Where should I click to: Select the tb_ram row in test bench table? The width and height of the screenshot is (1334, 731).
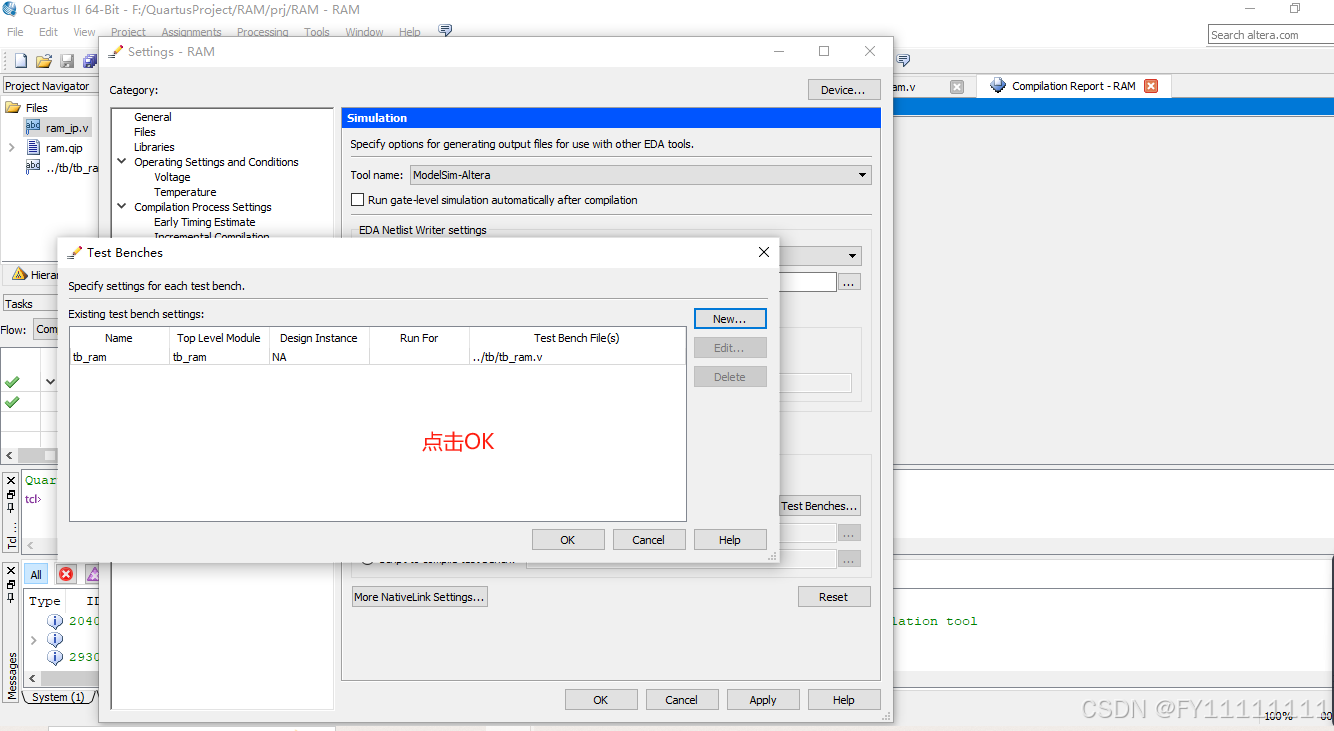[x=378, y=357]
